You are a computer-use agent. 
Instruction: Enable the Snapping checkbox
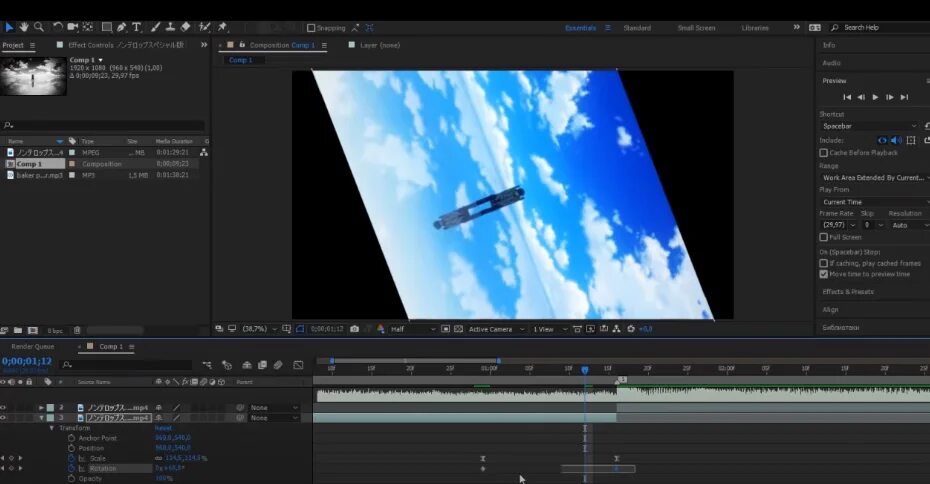tap(311, 28)
